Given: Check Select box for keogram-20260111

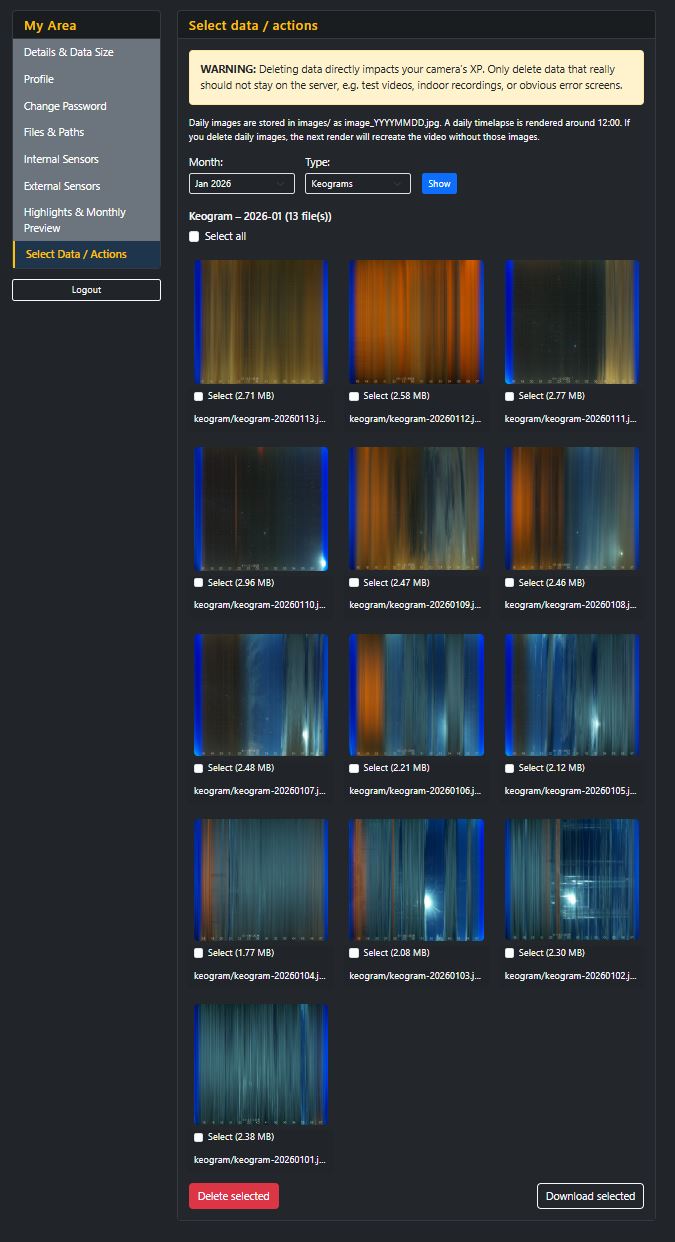Looking at the screenshot, I should click(510, 397).
